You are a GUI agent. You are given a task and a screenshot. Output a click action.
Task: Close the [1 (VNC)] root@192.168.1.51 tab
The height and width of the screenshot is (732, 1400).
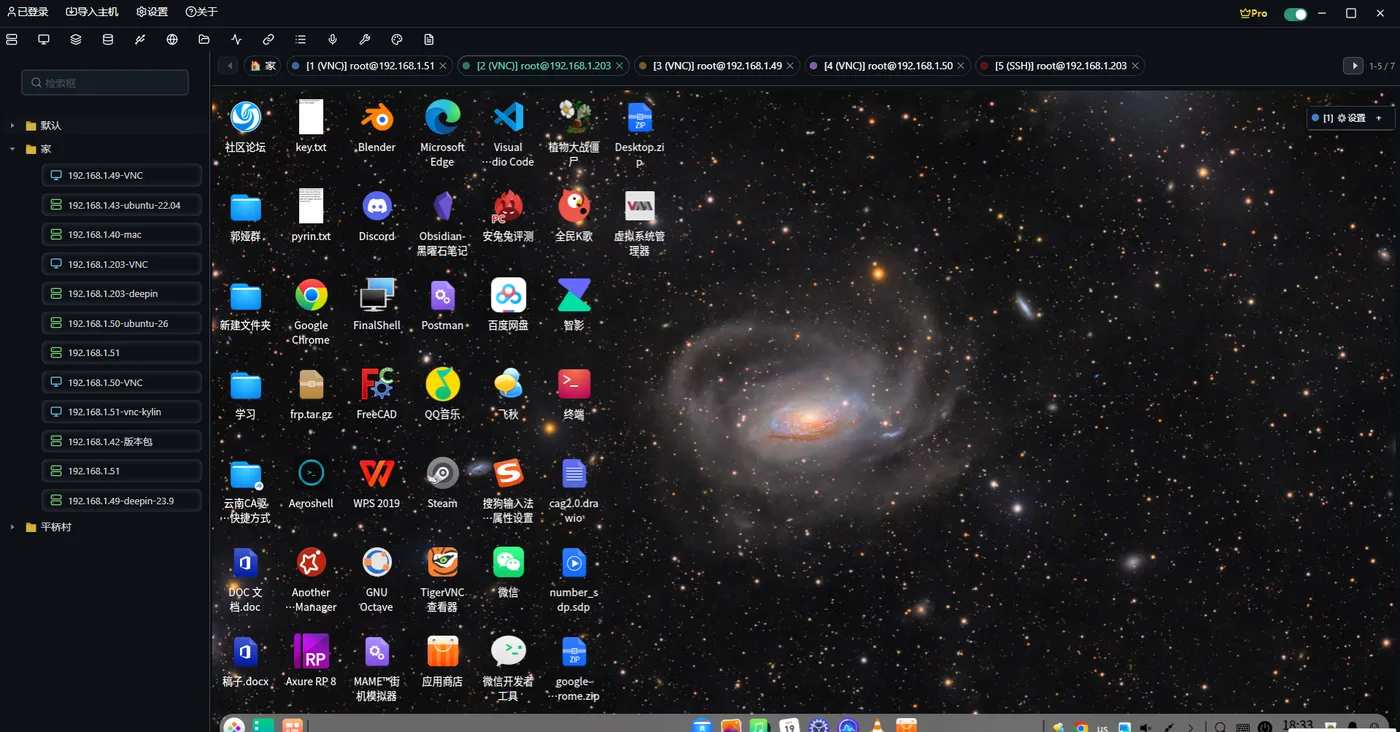pyautogui.click(x=443, y=66)
